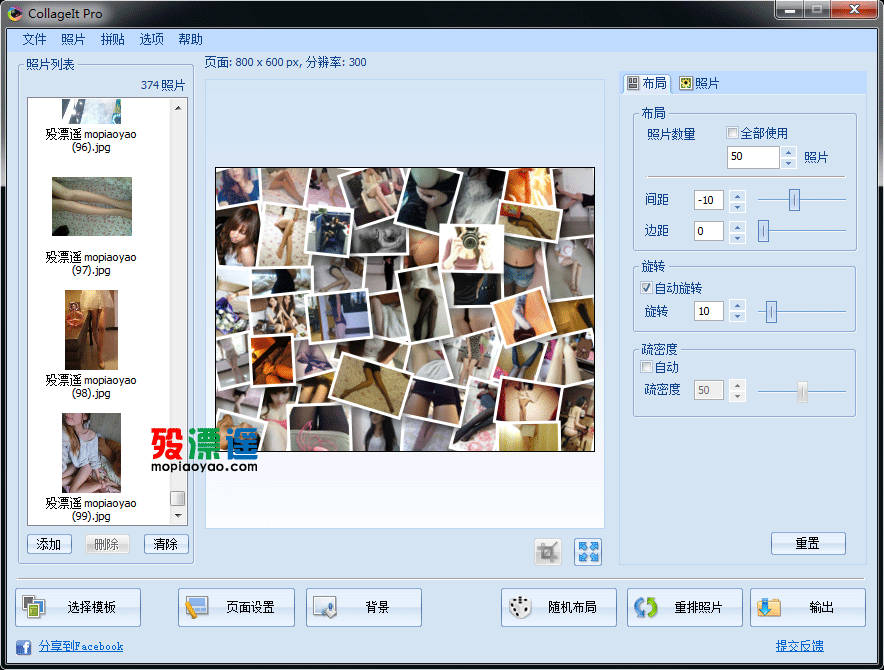The image size is (884, 670).
Task: Click the 374 照片 count label
Action: pyautogui.click(x=163, y=85)
